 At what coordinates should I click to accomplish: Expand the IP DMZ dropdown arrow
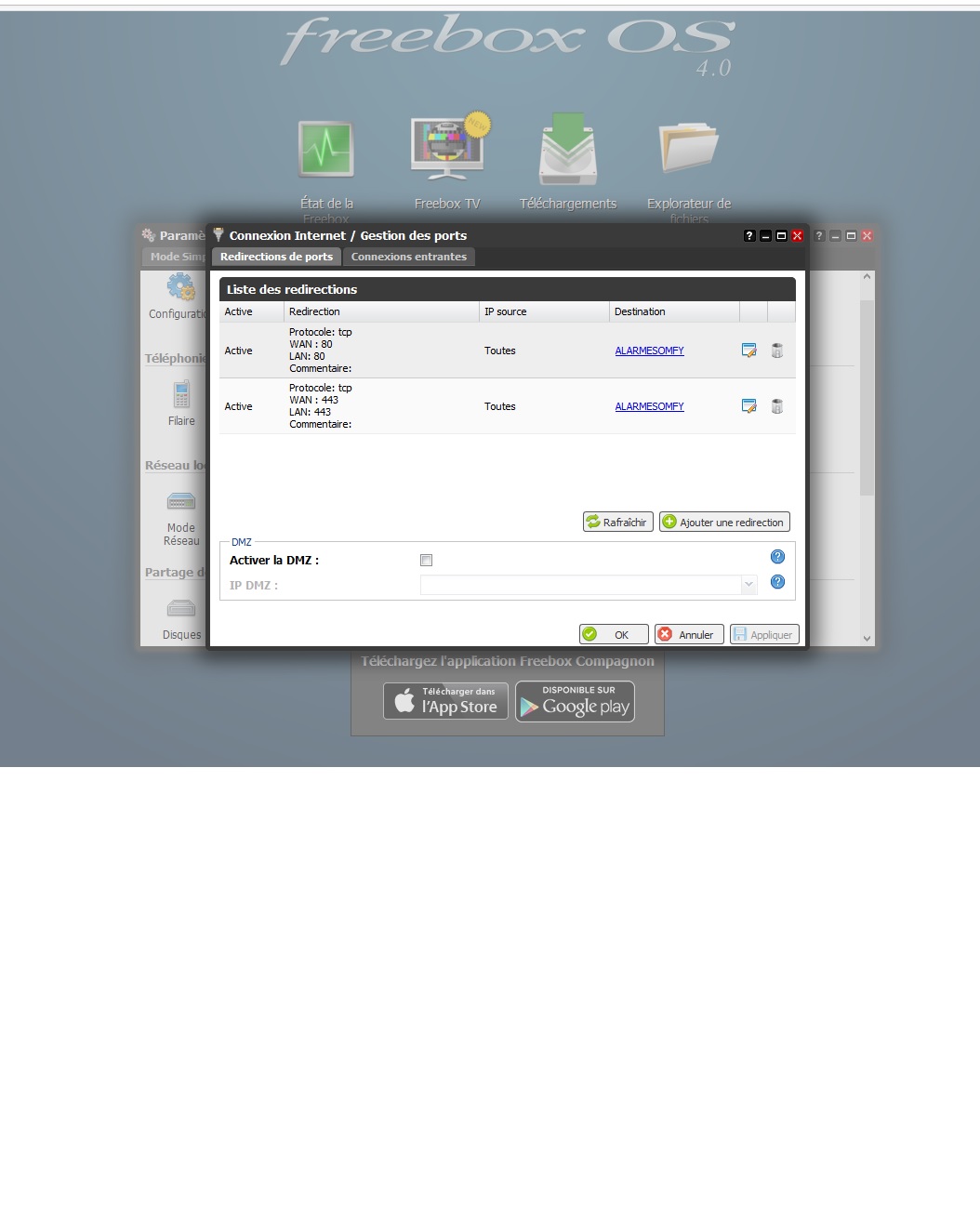coord(748,585)
